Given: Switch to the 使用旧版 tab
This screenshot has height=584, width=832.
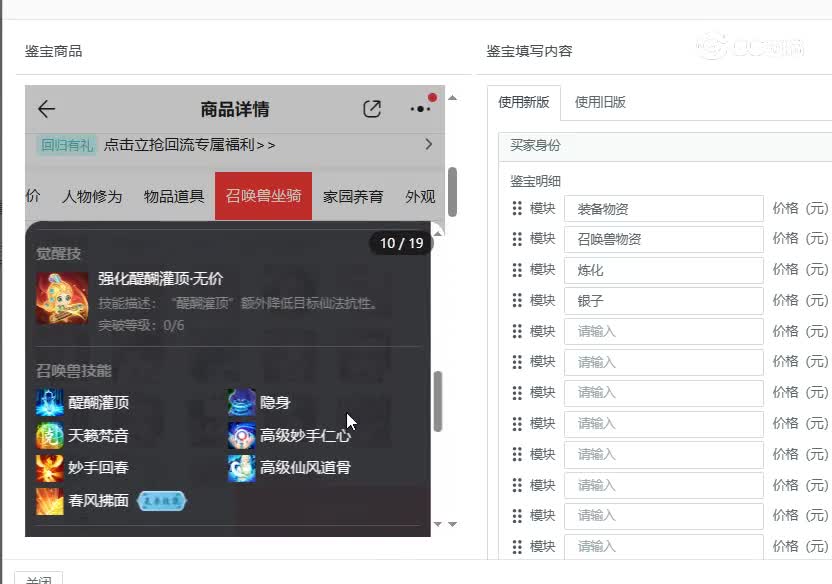Looking at the screenshot, I should click(x=598, y=101).
